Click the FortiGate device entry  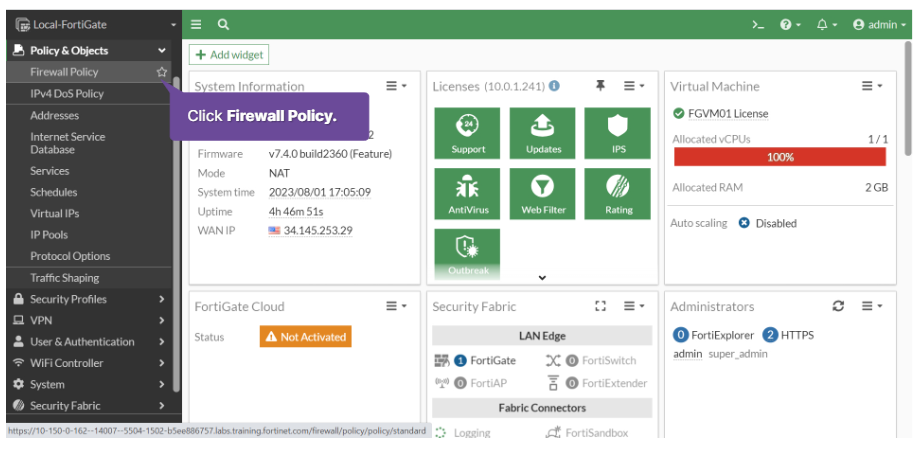click(476, 361)
